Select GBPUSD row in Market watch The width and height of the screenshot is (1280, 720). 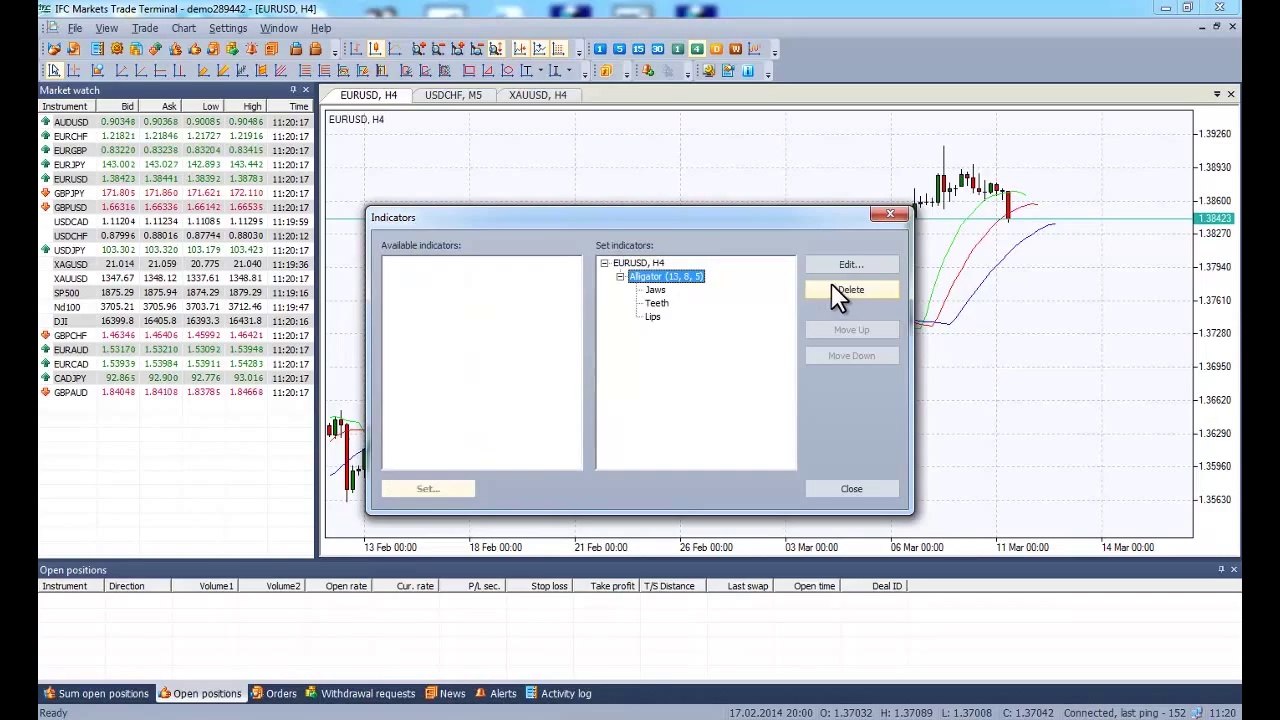[175, 207]
